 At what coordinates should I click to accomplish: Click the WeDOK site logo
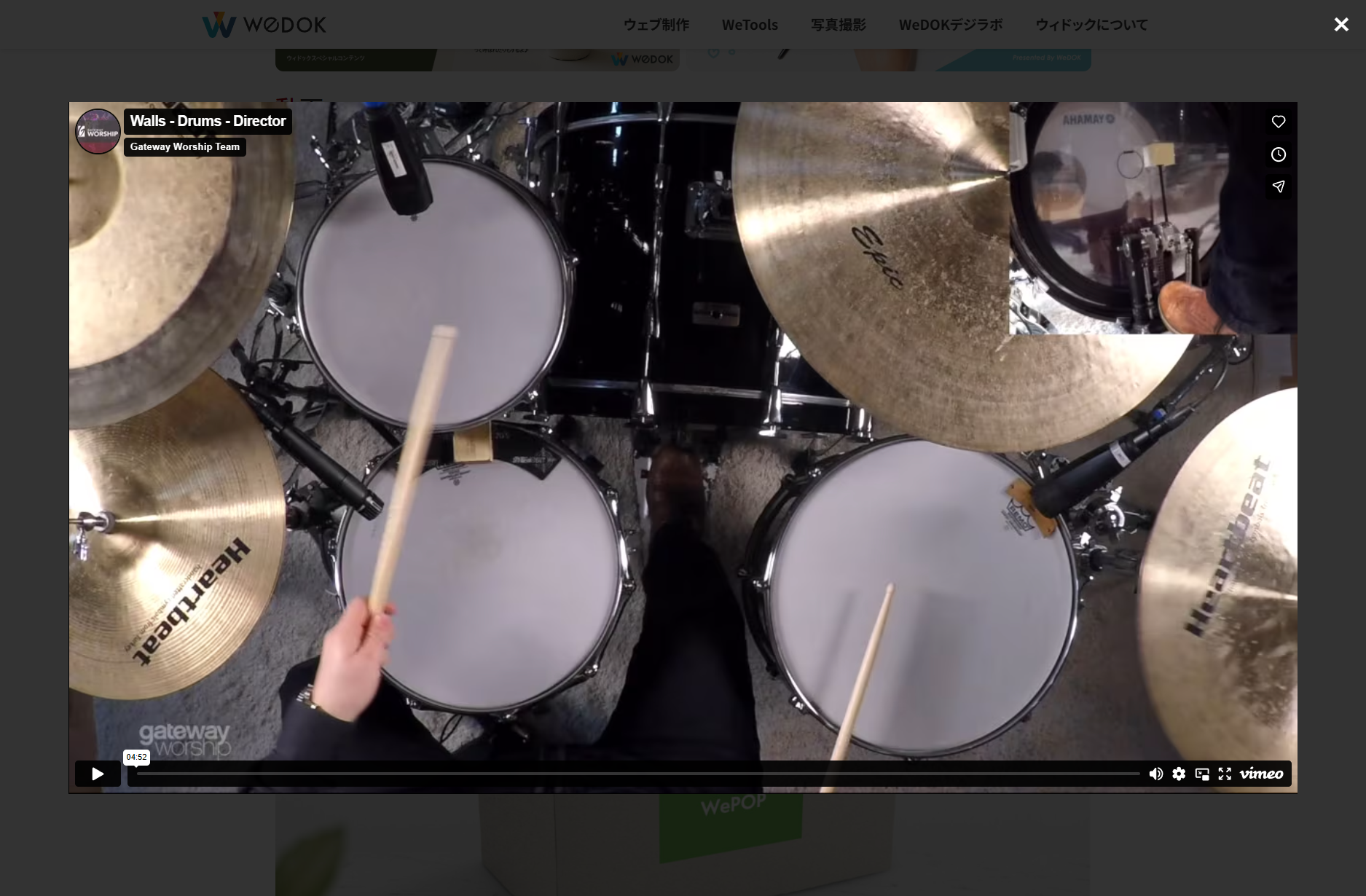pos(264,23)
